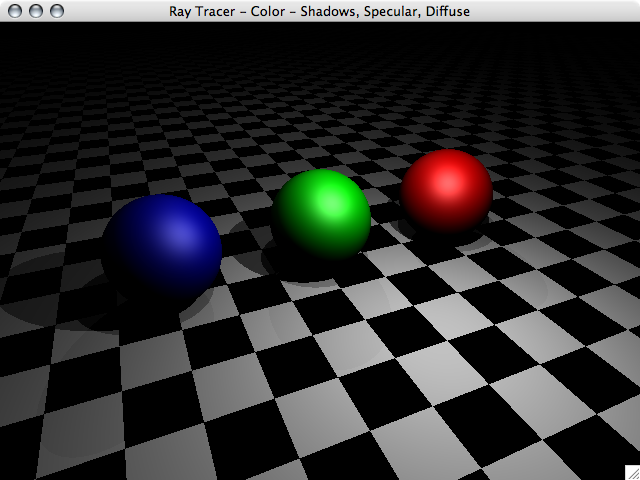Click the Ray Tracer window title text
The height and width of the screenshot is (480, 640).
coord(319,11)
